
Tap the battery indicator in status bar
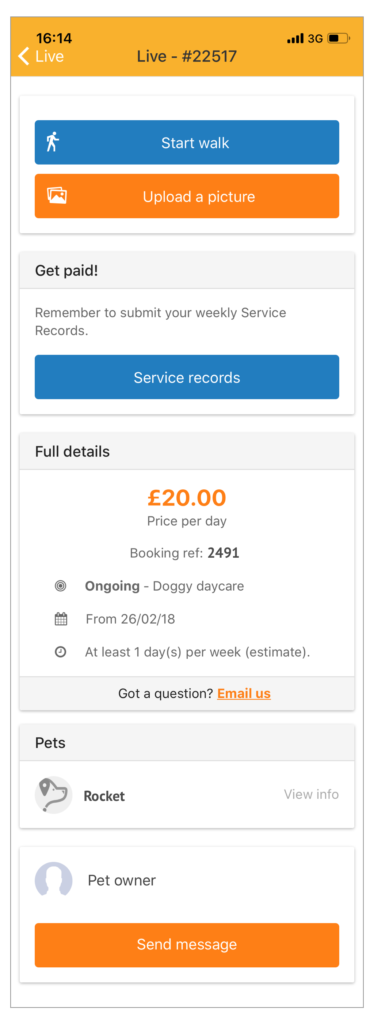click(x=339, y=39)
